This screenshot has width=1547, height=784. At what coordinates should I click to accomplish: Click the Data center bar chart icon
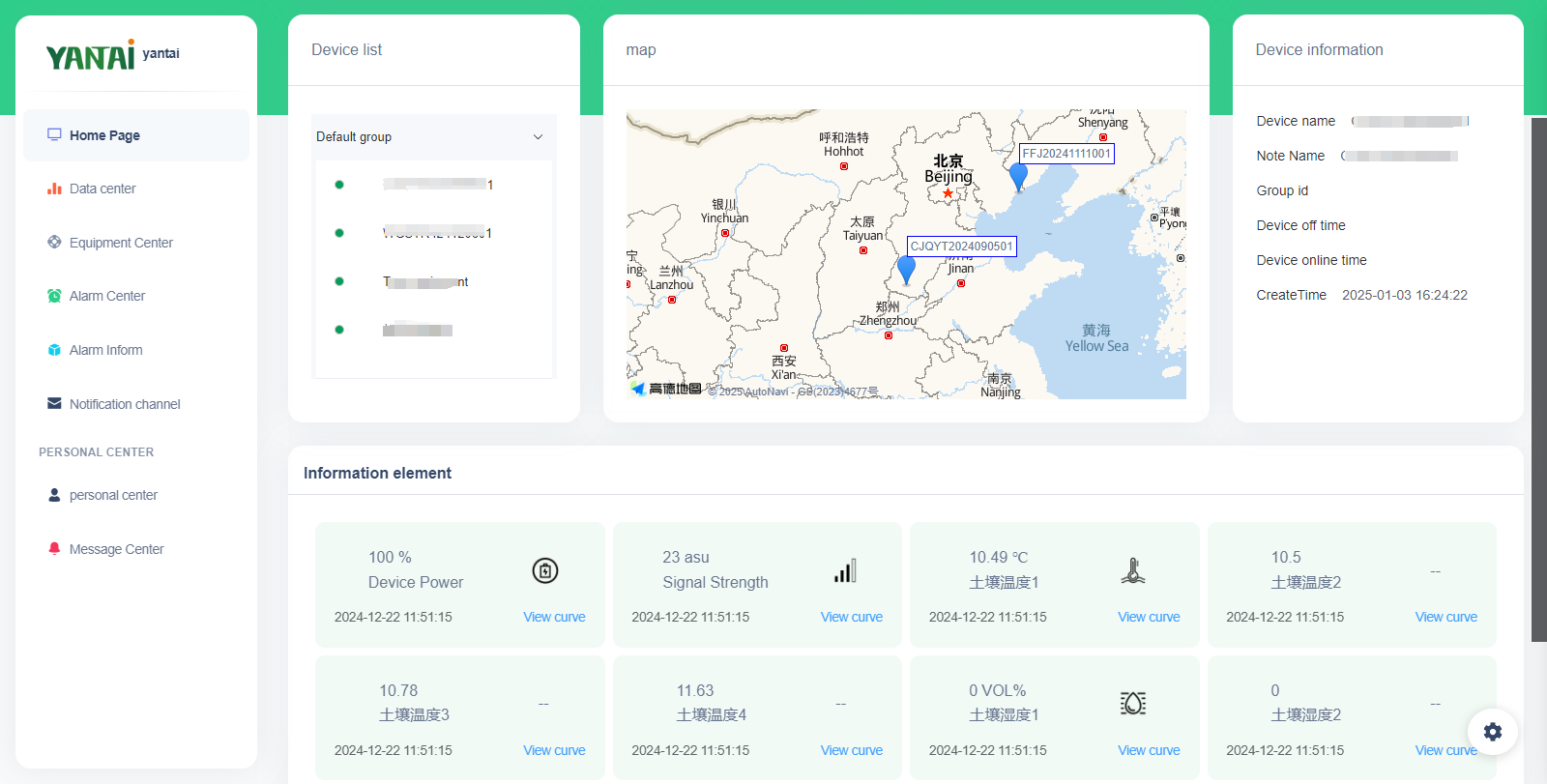click(54, 189)
